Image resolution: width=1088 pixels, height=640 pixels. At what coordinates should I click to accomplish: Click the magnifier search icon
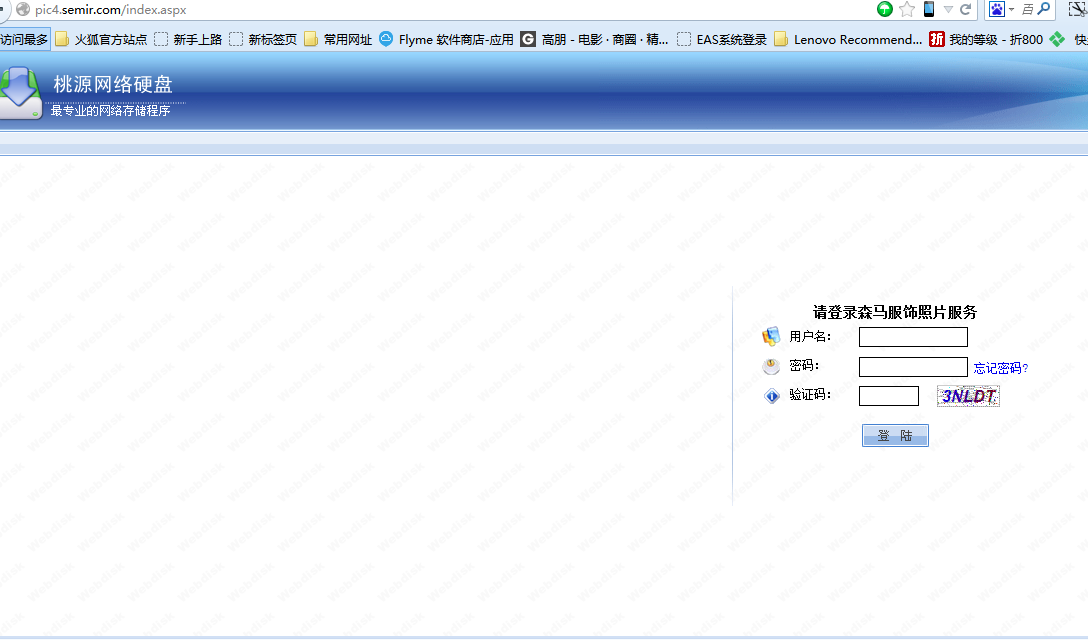tap(1043, 8)
